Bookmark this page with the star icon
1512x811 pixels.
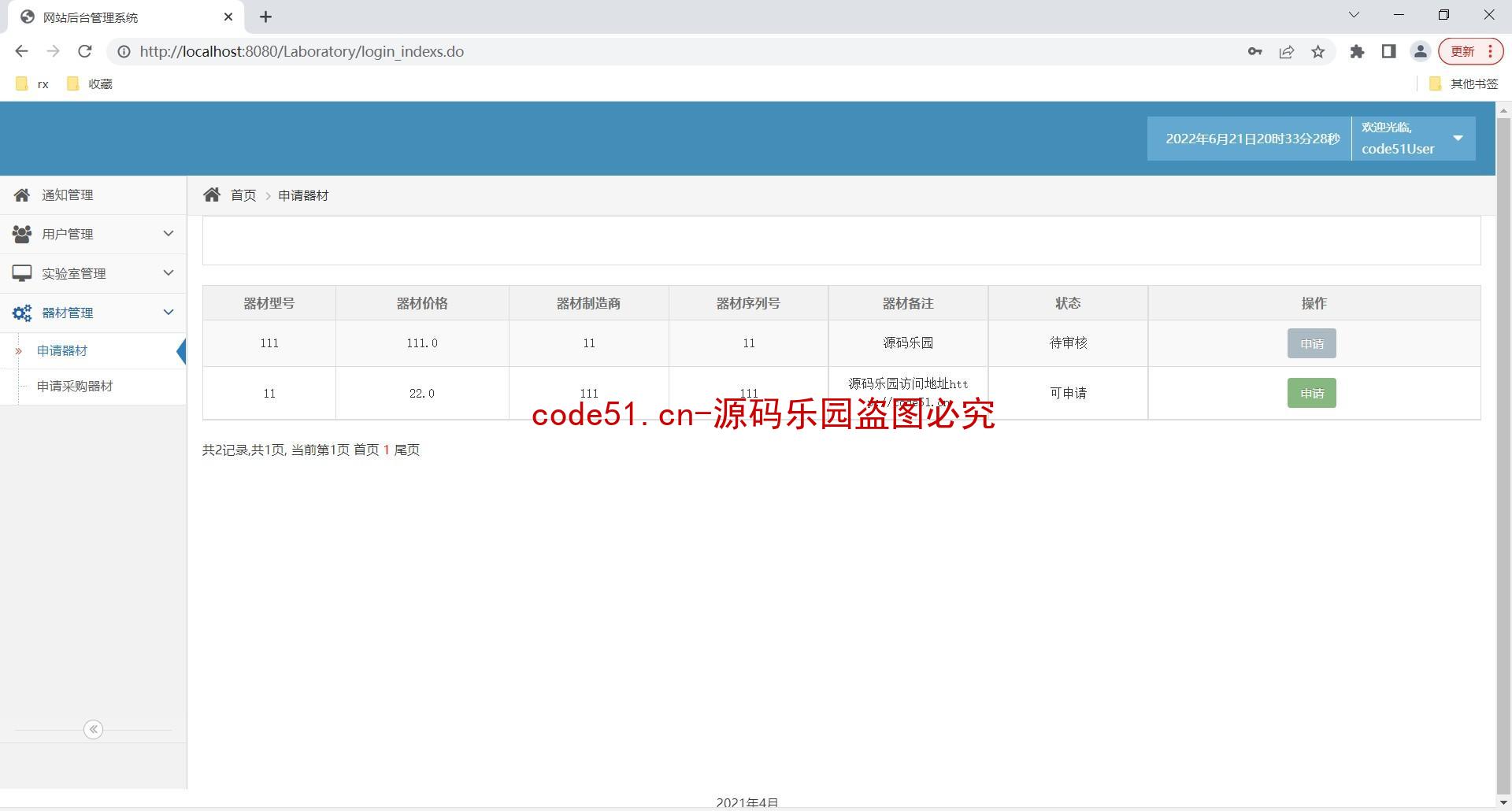[1318, 51]
